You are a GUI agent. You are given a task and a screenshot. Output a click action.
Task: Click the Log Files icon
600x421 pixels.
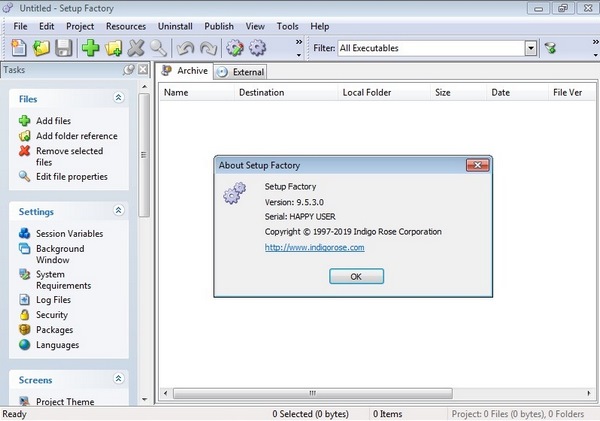click(24, 300)
